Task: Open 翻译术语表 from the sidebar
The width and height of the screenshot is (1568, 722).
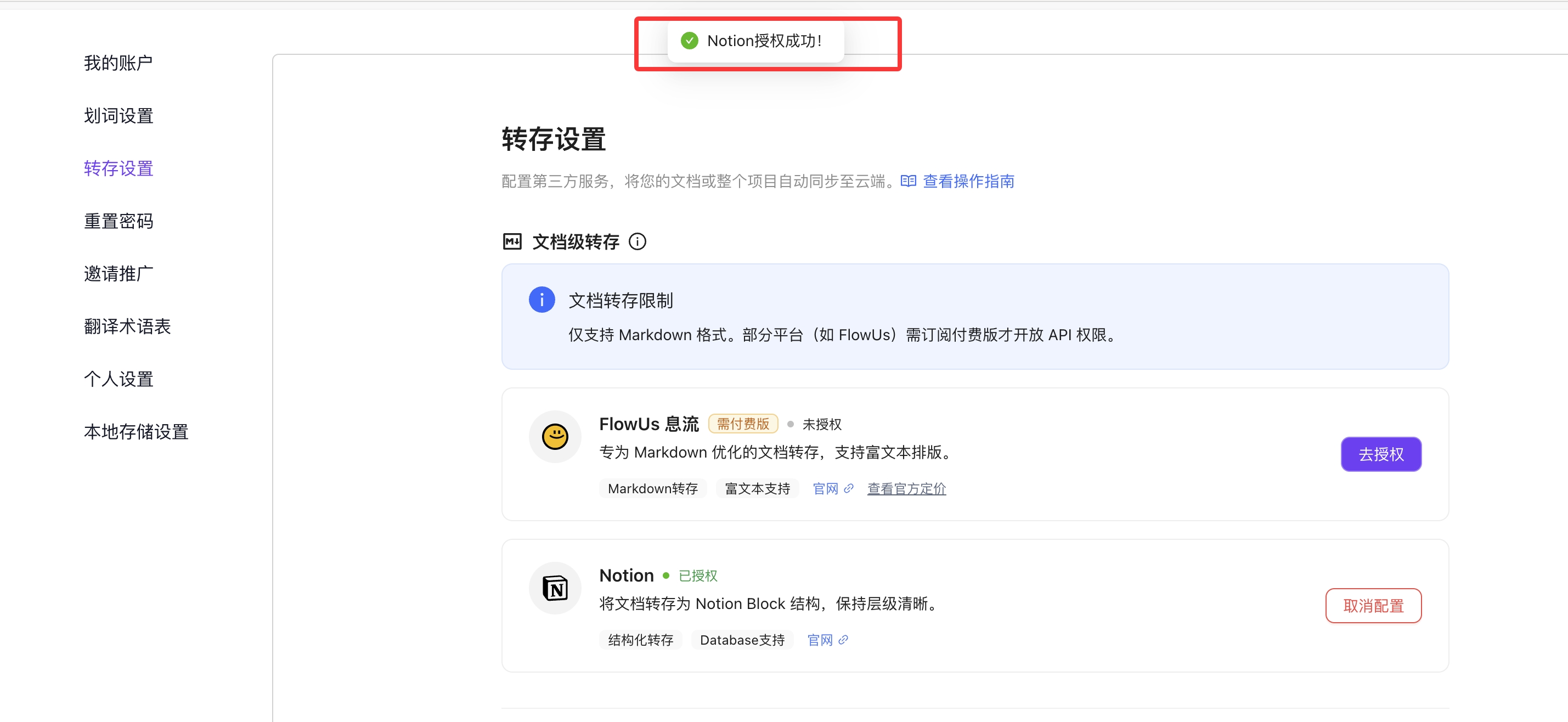Action: 127,326
